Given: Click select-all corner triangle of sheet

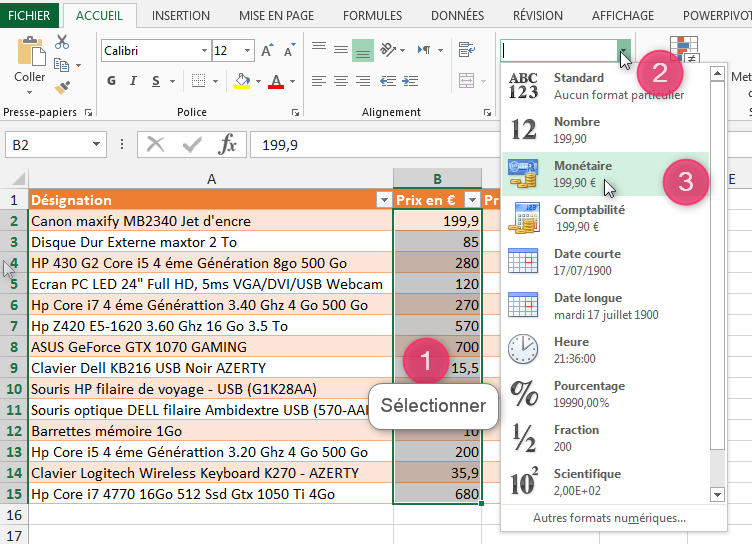Looking at the screenshot, I should click(x=18, y=179).
